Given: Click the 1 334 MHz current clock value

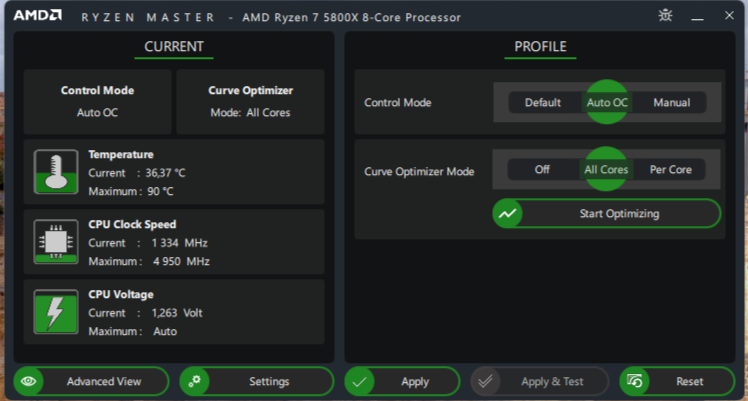Looking at the screenshot, I should click(179, 243).
